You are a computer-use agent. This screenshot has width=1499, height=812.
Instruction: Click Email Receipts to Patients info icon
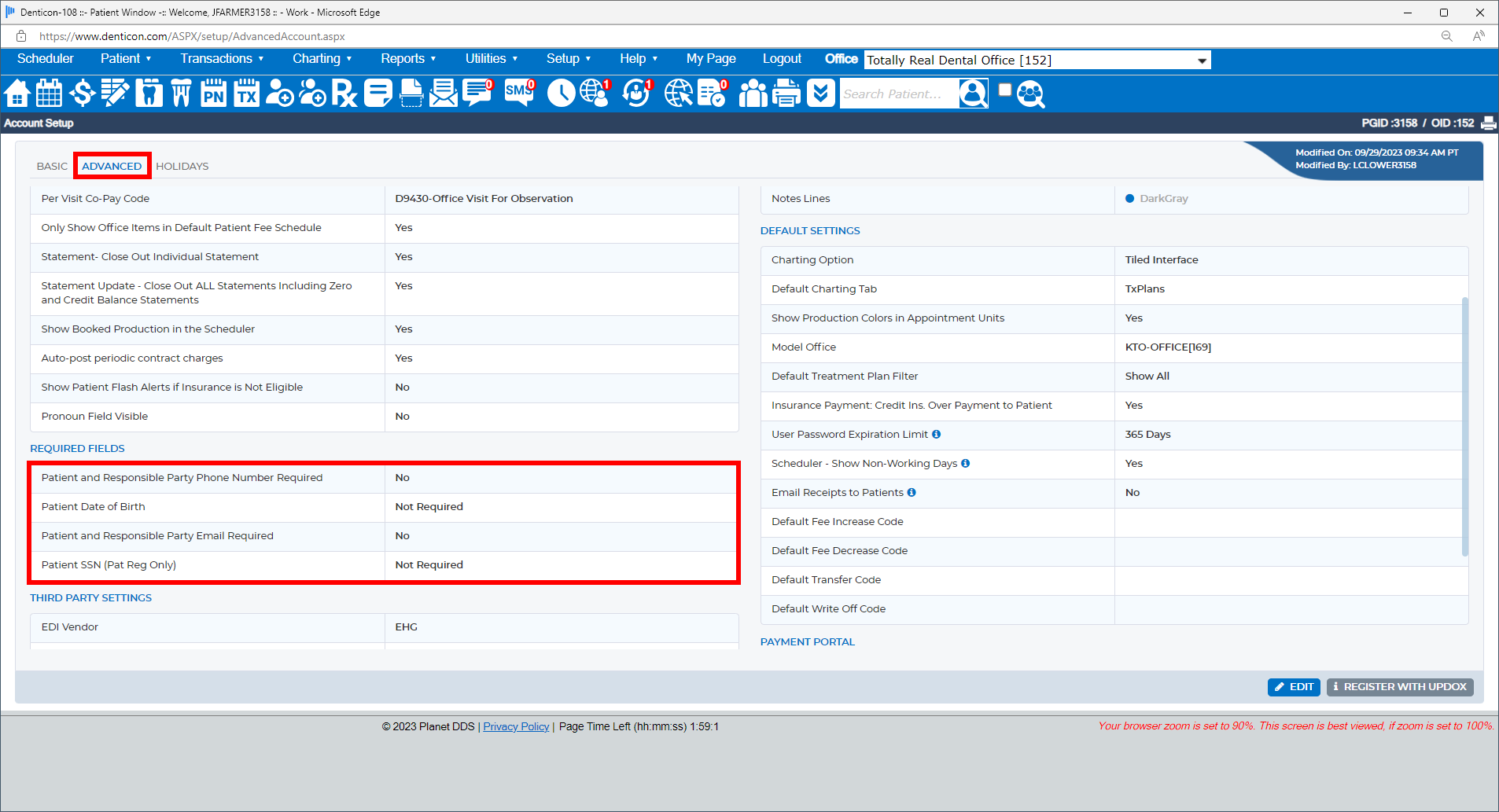pos(912,492)
